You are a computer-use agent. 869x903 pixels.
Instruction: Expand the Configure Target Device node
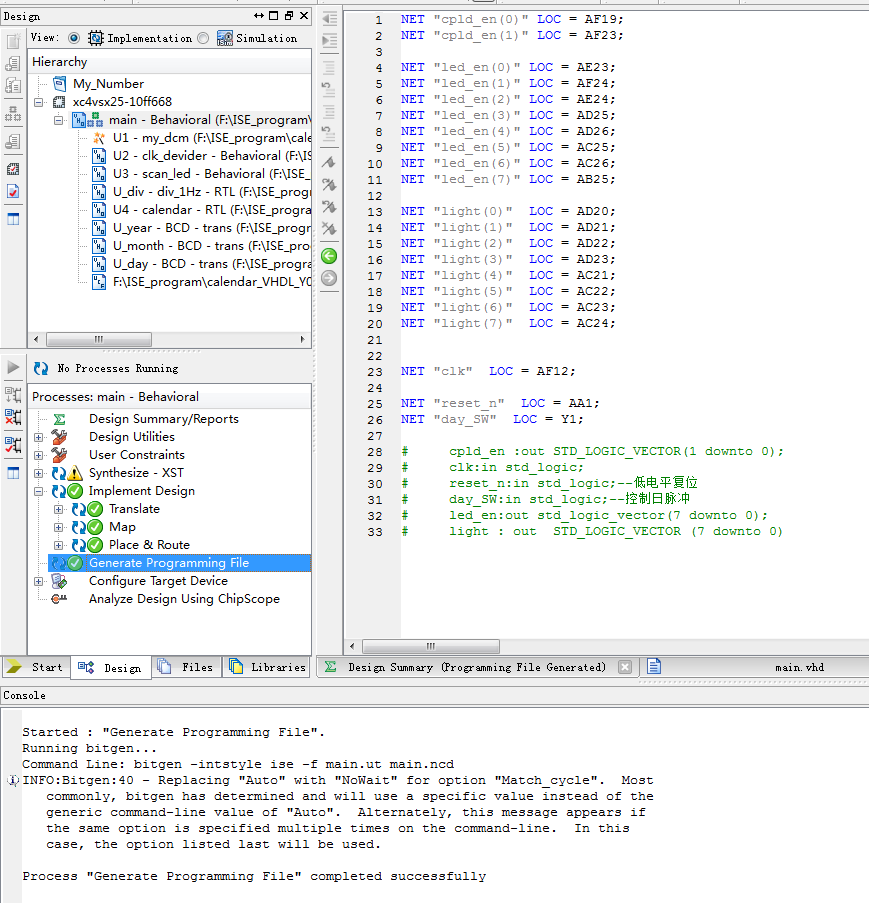[39, 581]
